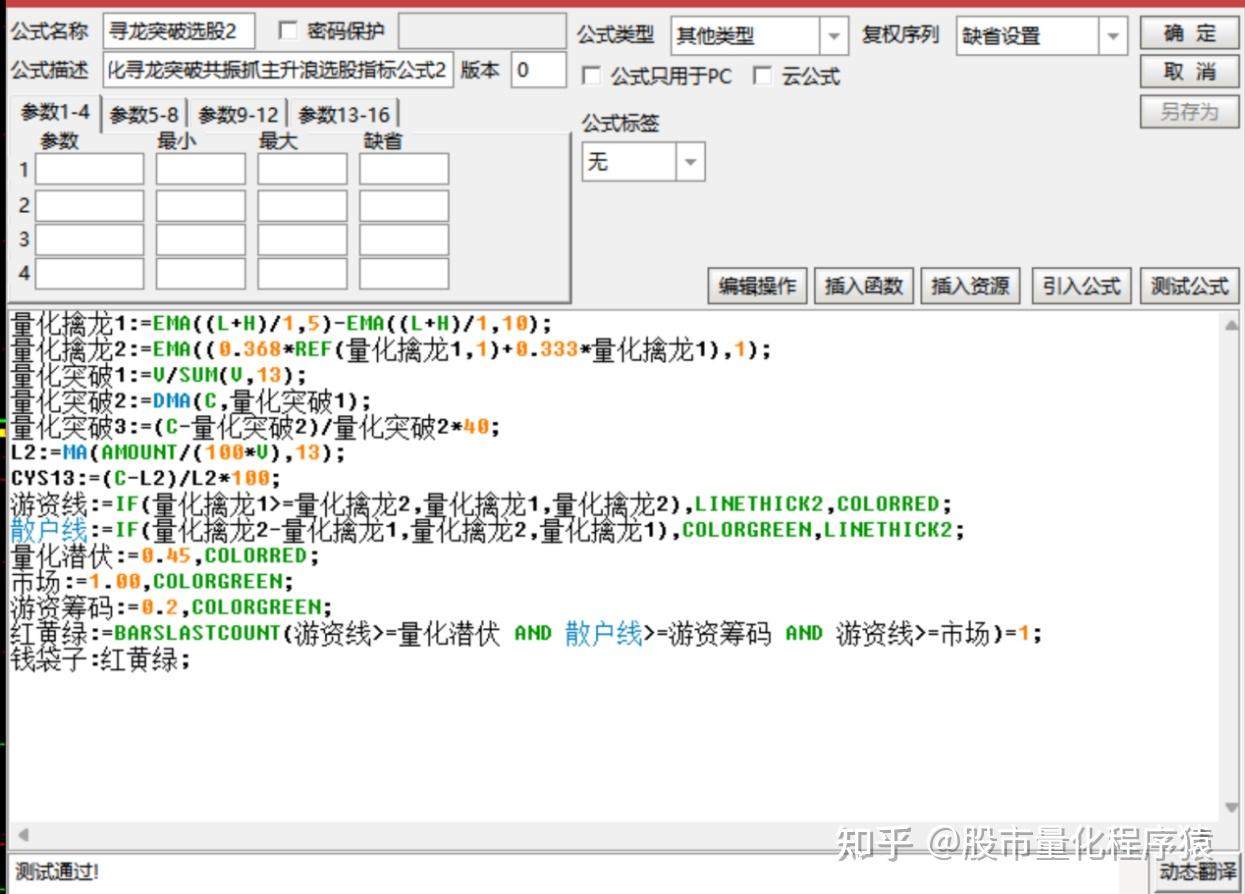Image resolution: width=1245 pixels, height=894 pixels.
Task: Click the code line starting 游资线:=IF
Action: point(481,504)
